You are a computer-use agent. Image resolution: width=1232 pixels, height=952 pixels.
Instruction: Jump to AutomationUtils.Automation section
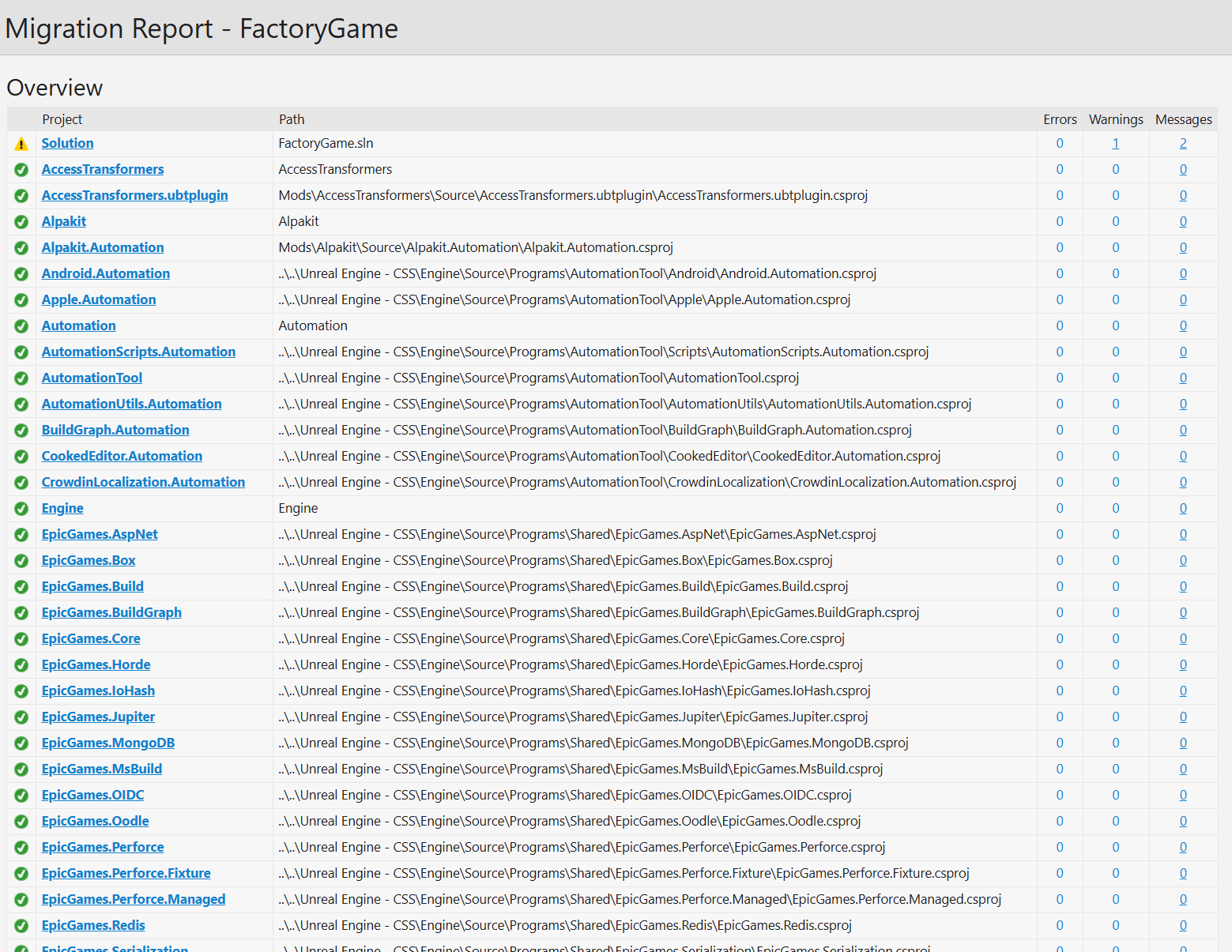click(x=131, y=404)
